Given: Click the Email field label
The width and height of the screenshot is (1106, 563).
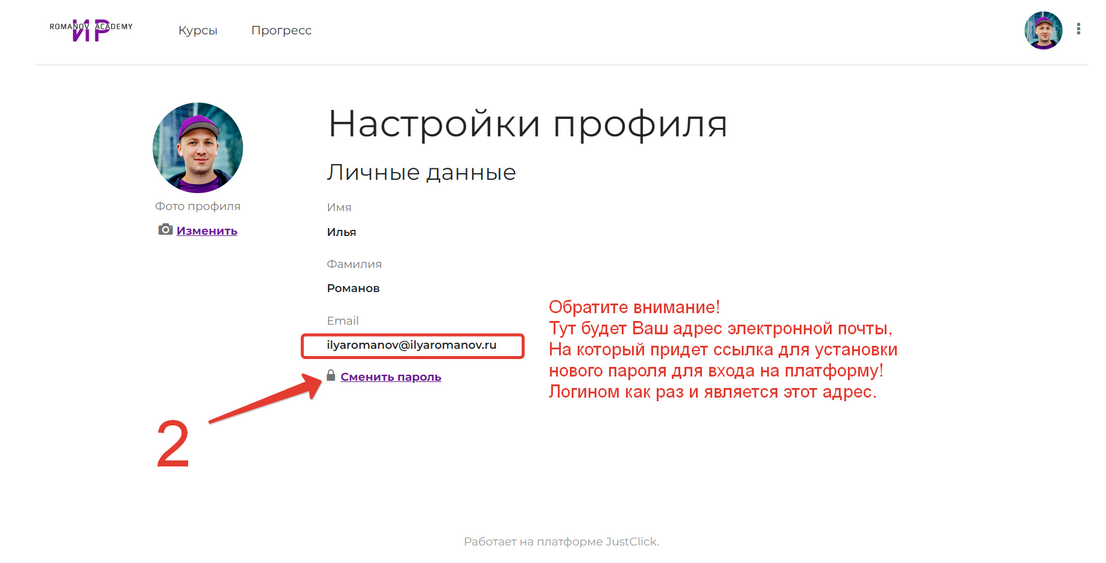Looking at the screenshot, I should 342,321.
